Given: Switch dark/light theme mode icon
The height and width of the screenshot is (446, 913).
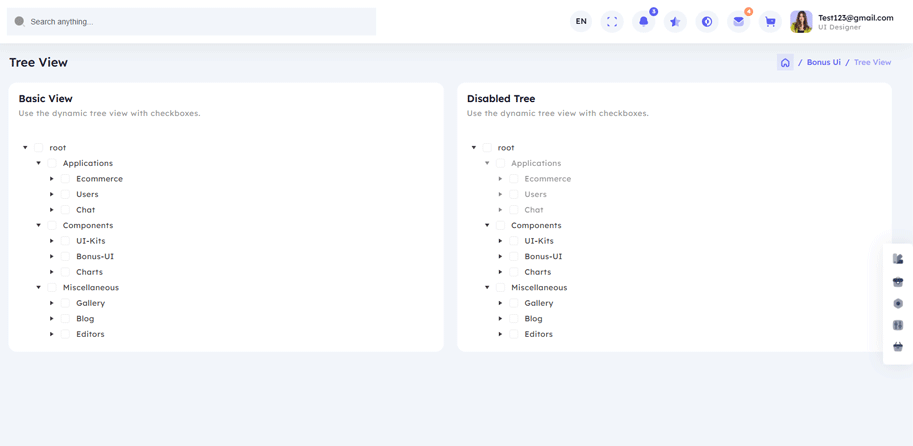Looking at the screenshot, I should [707, 21].
